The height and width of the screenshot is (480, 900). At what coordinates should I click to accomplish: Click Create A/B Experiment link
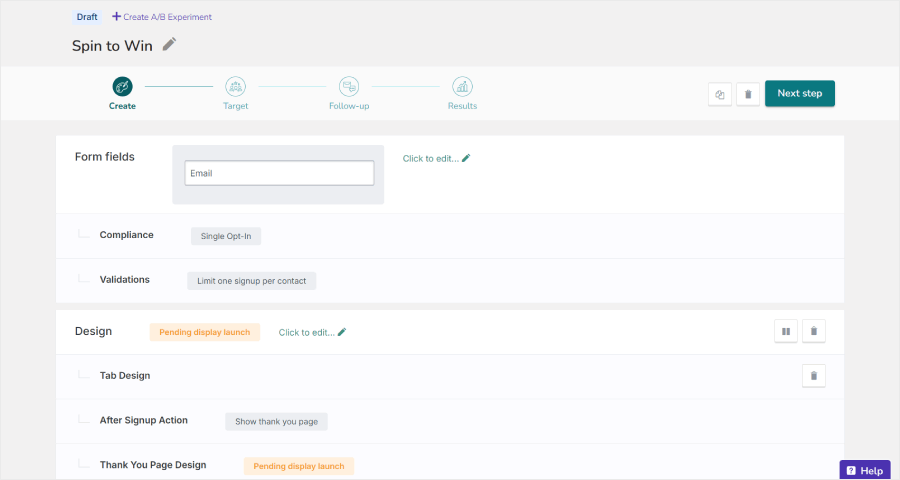coord(162,17)
